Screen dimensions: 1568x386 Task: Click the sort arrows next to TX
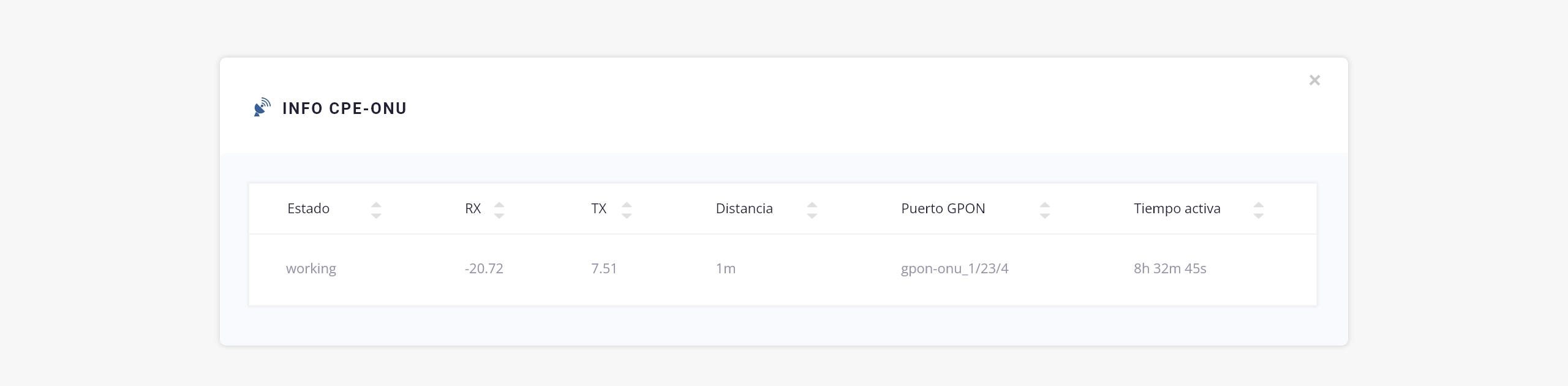click(627, 210)
